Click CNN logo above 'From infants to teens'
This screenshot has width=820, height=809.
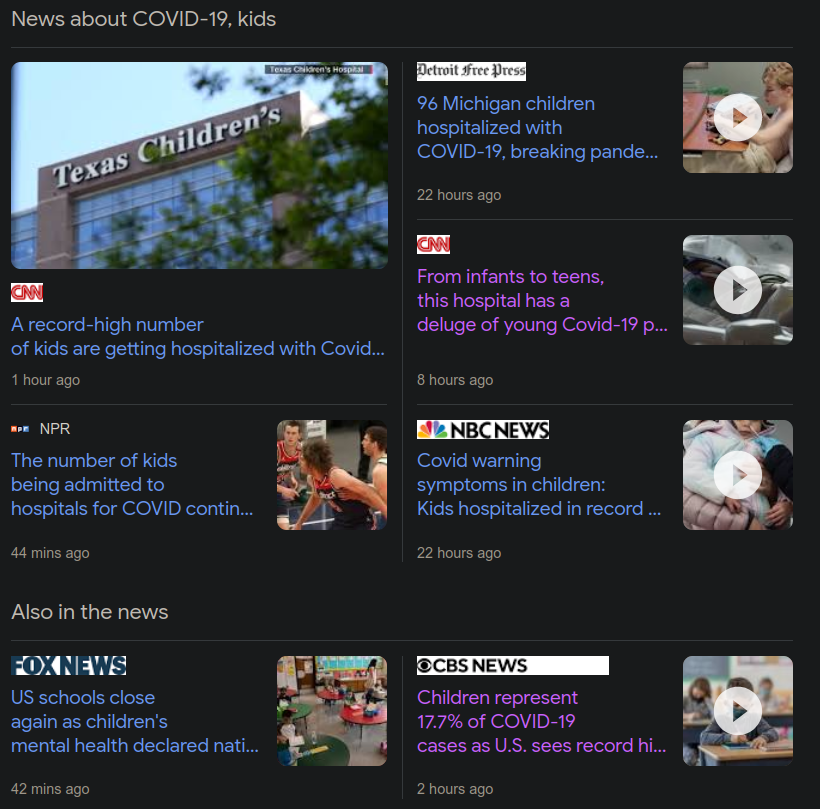[433, 244]
